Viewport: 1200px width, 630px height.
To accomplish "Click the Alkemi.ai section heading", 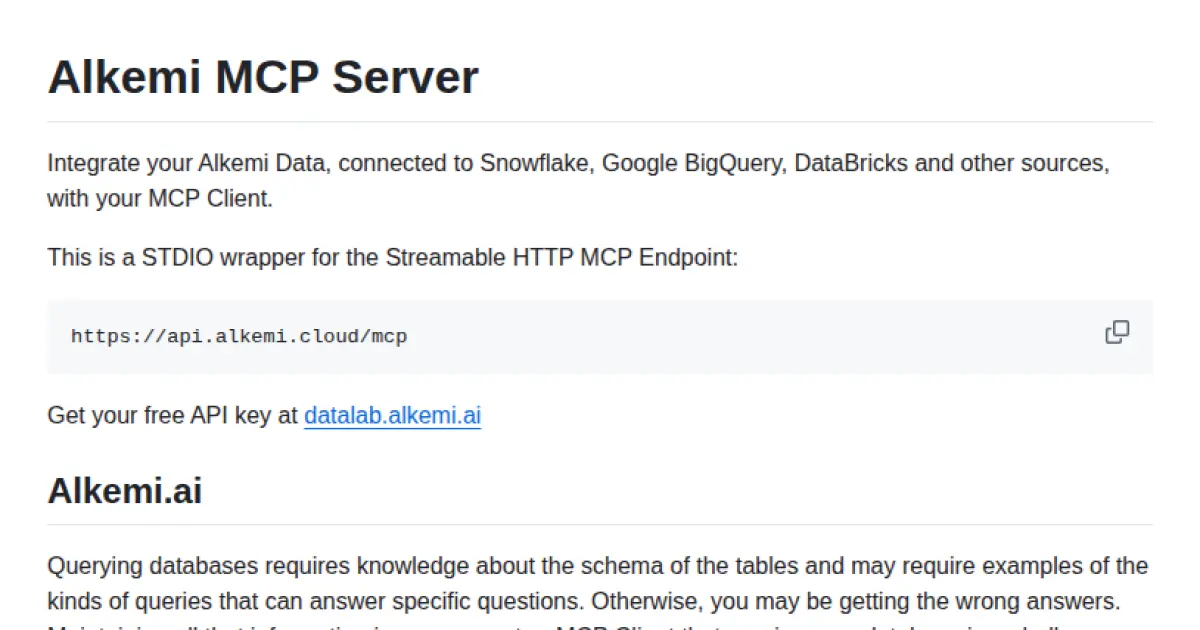I will tap(124, 491).
